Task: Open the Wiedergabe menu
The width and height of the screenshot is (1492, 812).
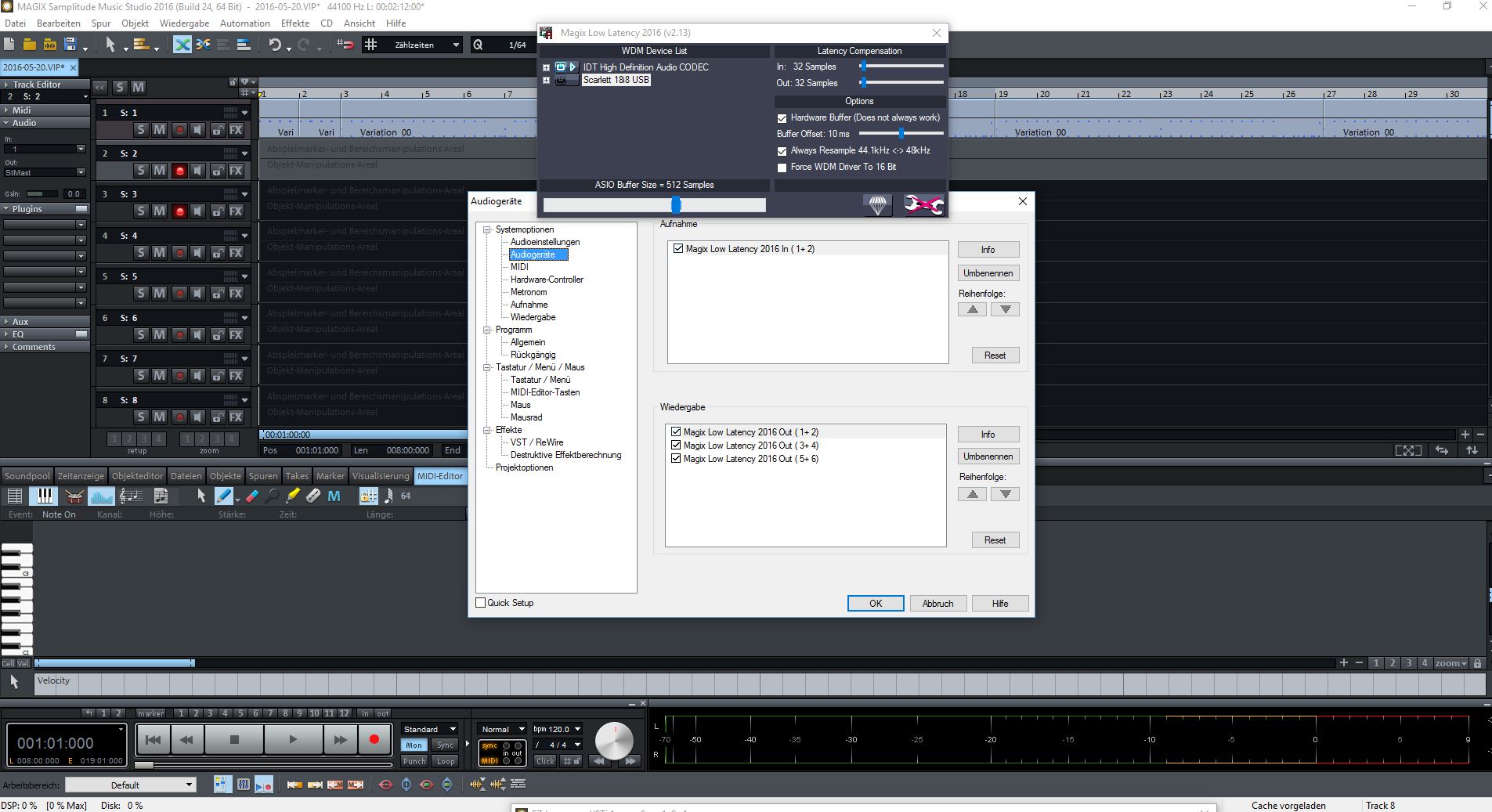Action: tap(184, 23)
